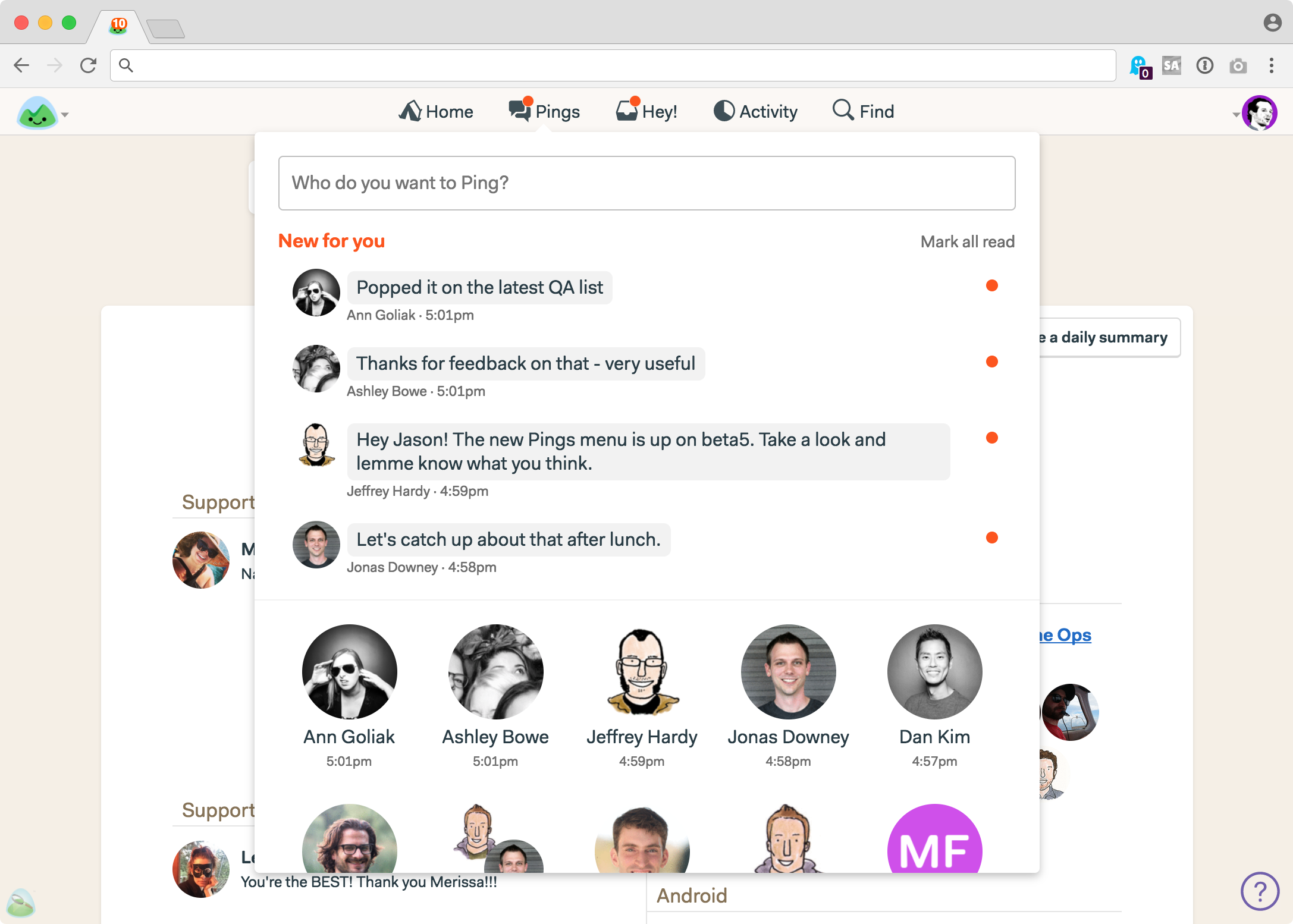
Task: Open the help question mark button
Action: point(1260,891)
